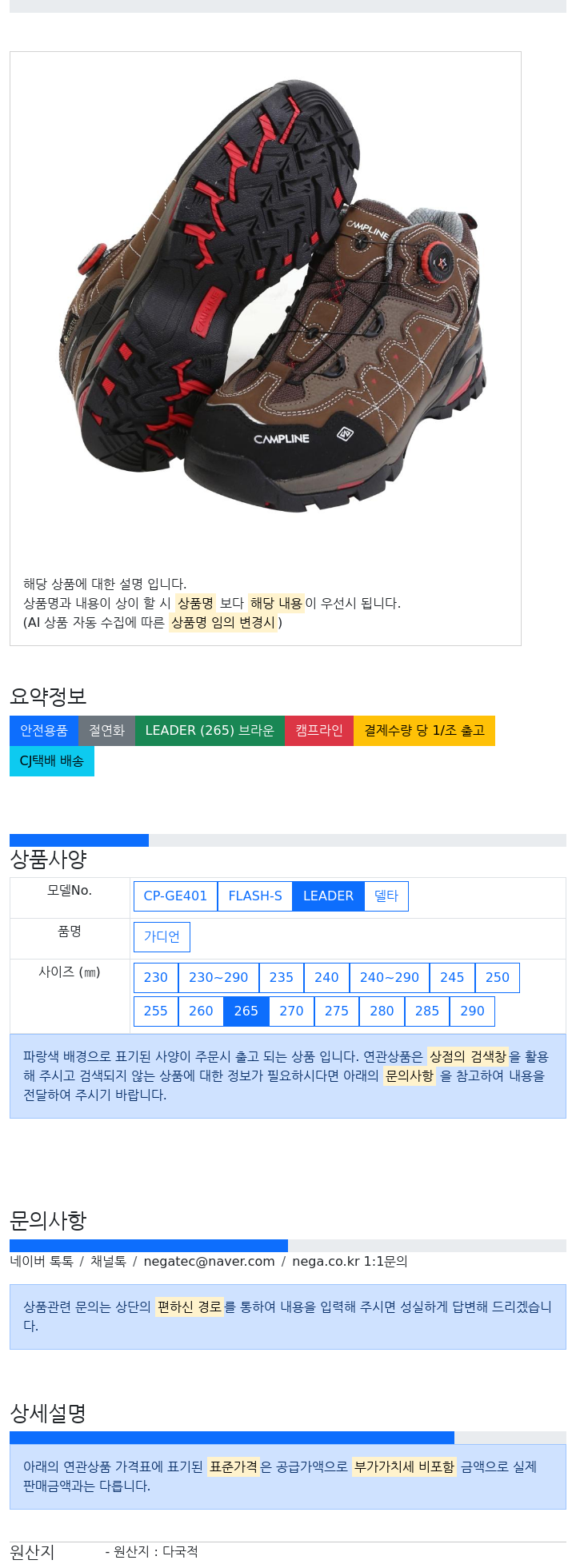
Task: Click the selected LEADER model option
Action: pos(328,896)
